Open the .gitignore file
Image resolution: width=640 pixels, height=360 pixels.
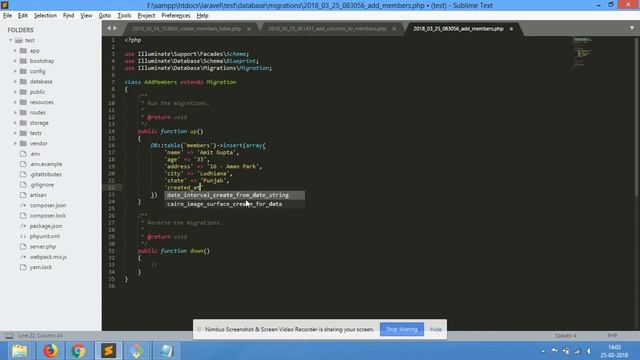[42, 185]
